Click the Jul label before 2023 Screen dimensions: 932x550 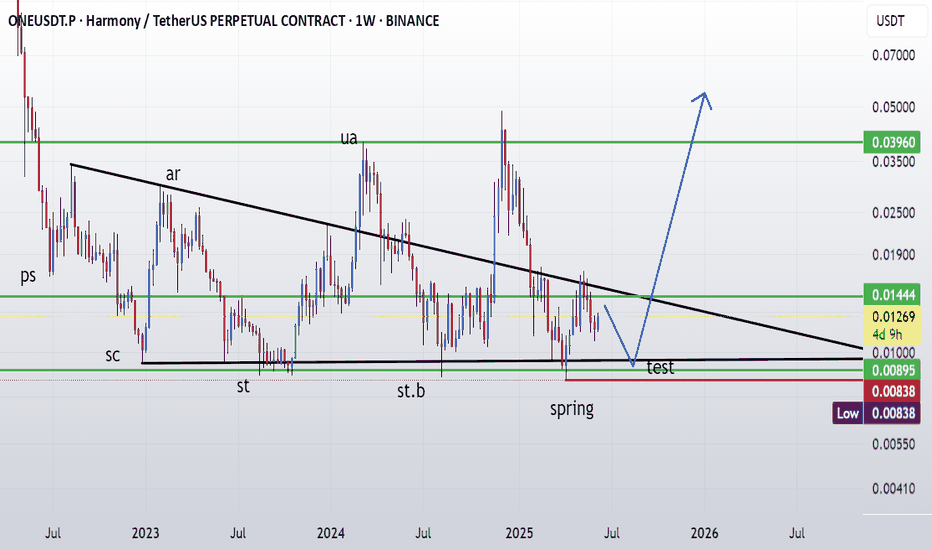[53, 533]
